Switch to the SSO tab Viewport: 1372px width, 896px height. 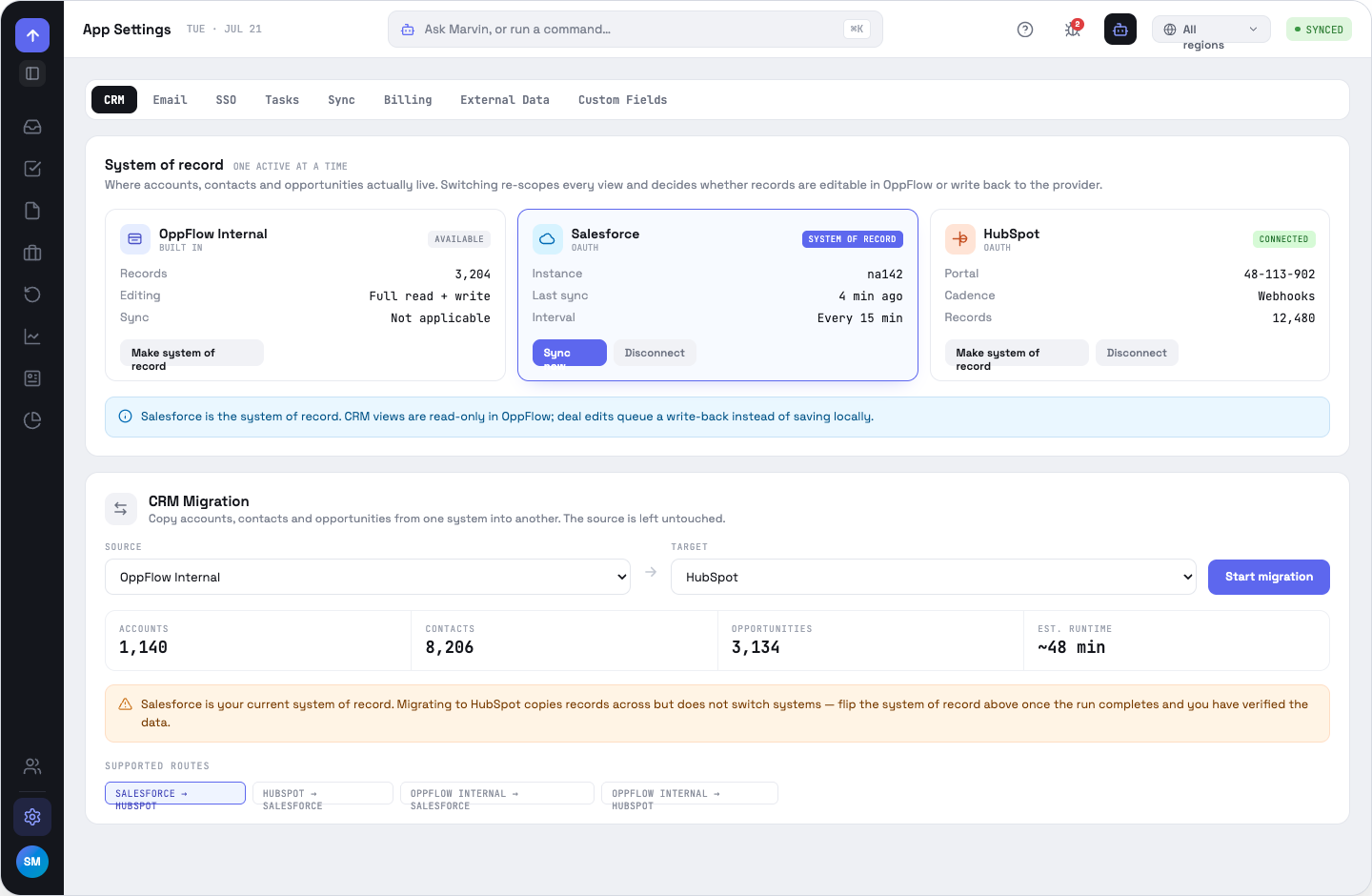226,100
